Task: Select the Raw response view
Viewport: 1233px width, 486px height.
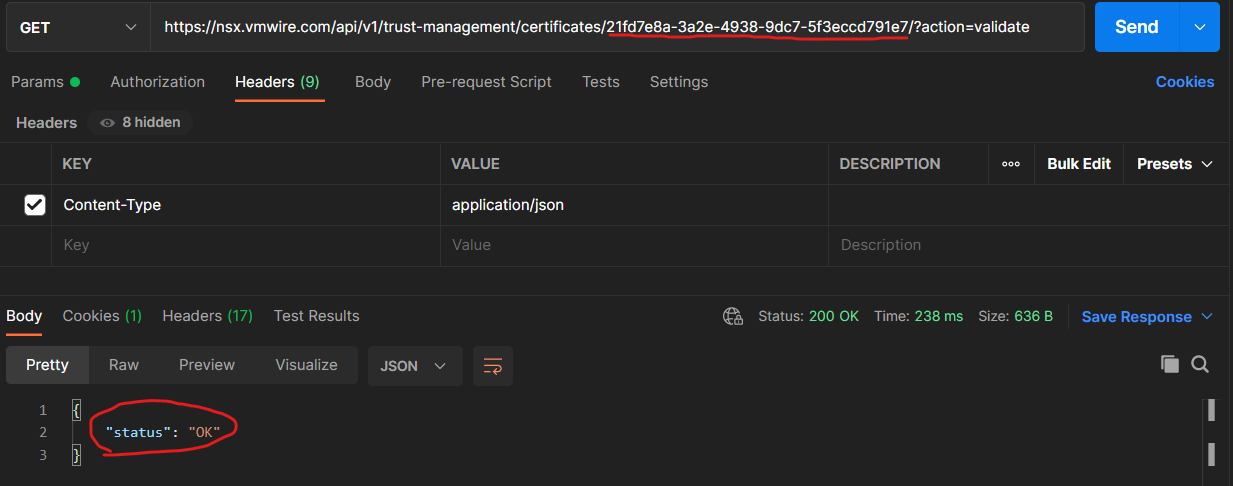Action: (x=124, y=365)
